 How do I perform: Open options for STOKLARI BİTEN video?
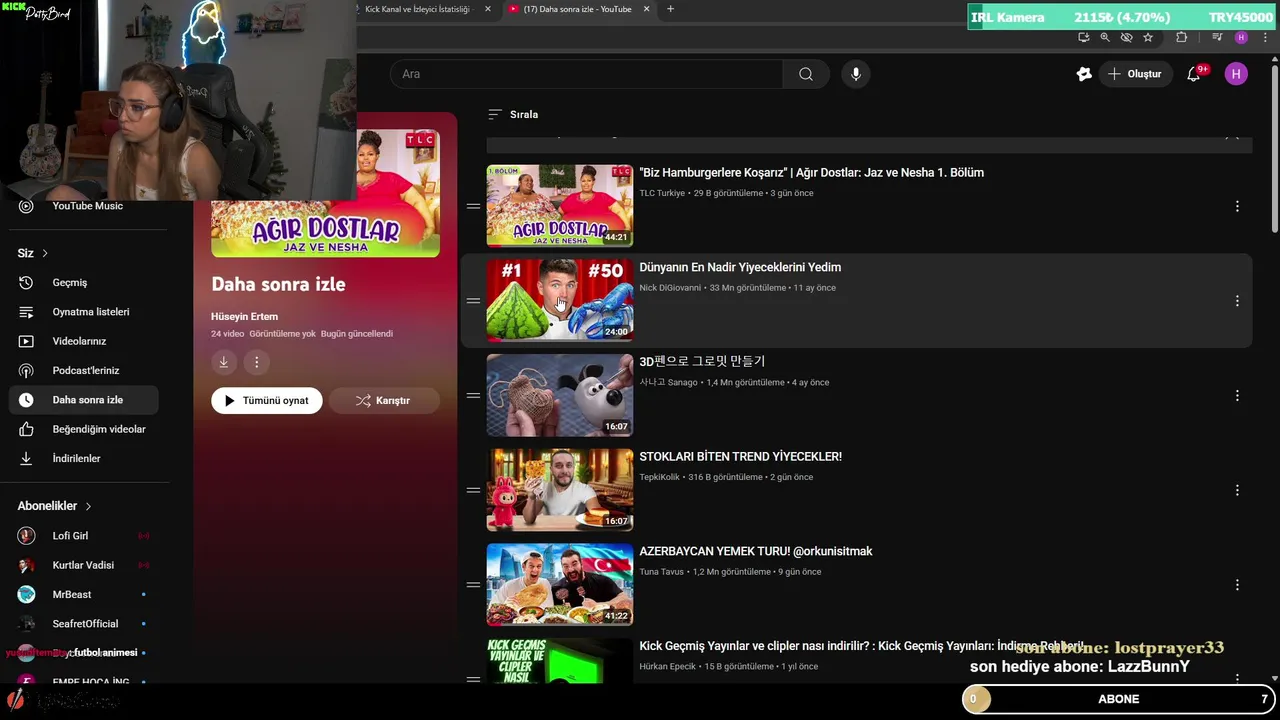click(1237, 490)
